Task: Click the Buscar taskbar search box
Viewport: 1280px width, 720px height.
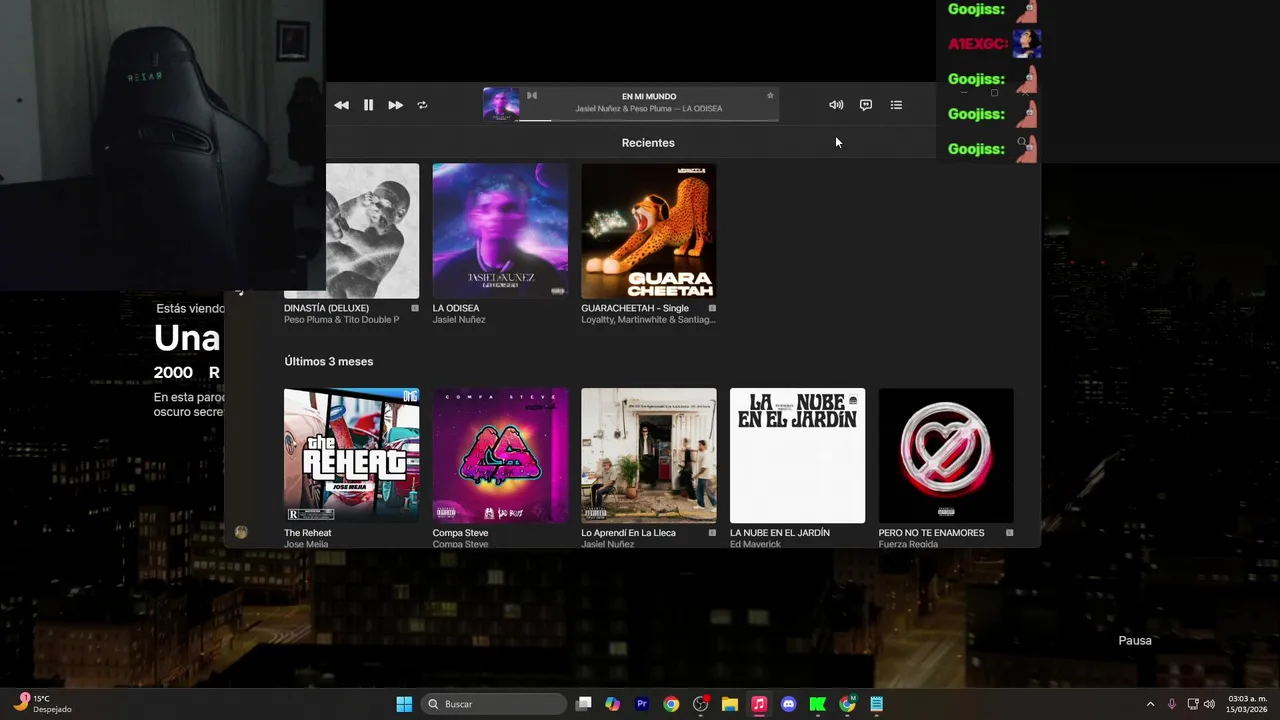Action: (494, 704)
